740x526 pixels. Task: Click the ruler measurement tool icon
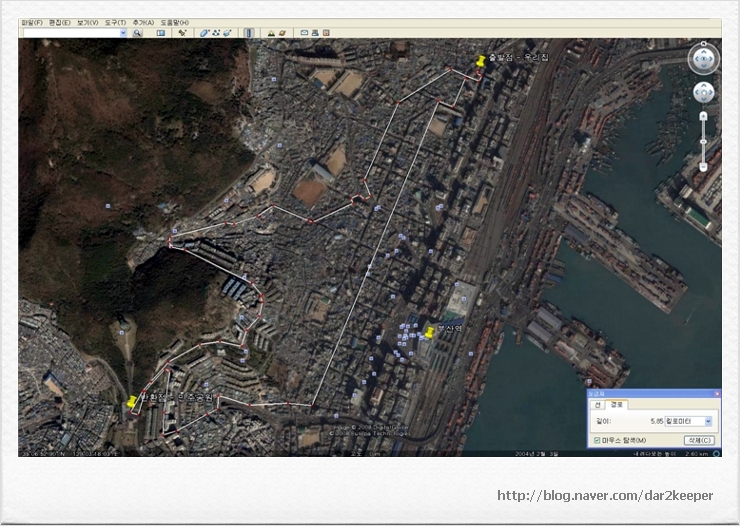249,33
